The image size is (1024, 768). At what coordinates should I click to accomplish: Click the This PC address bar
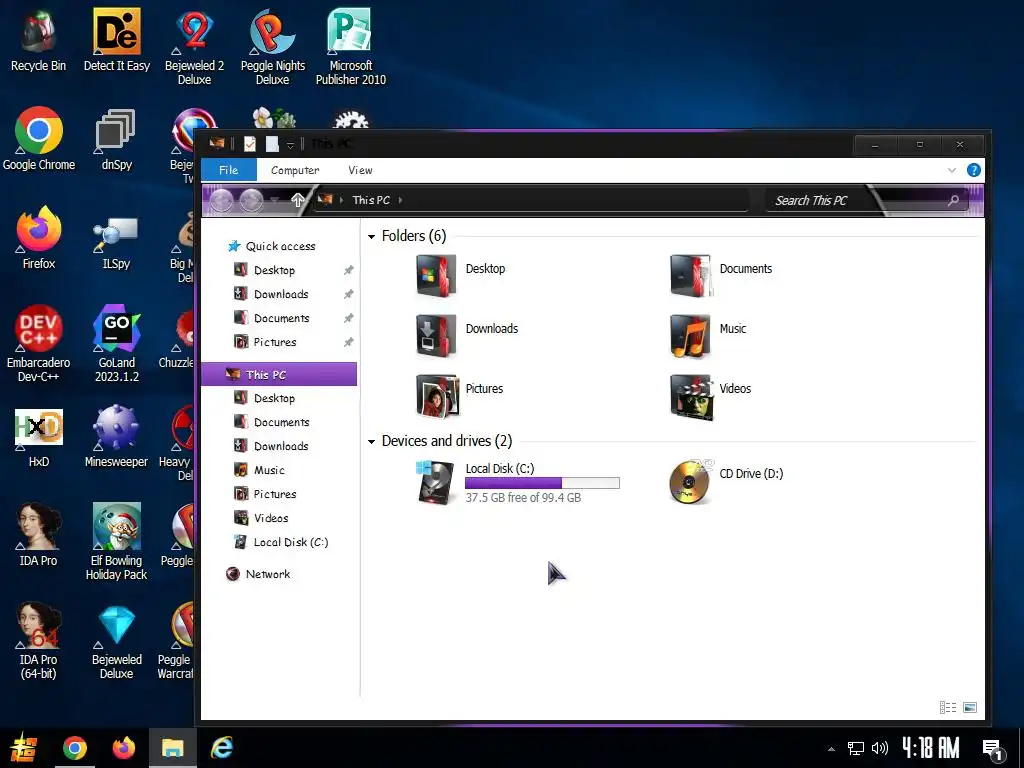click(531, 200)
